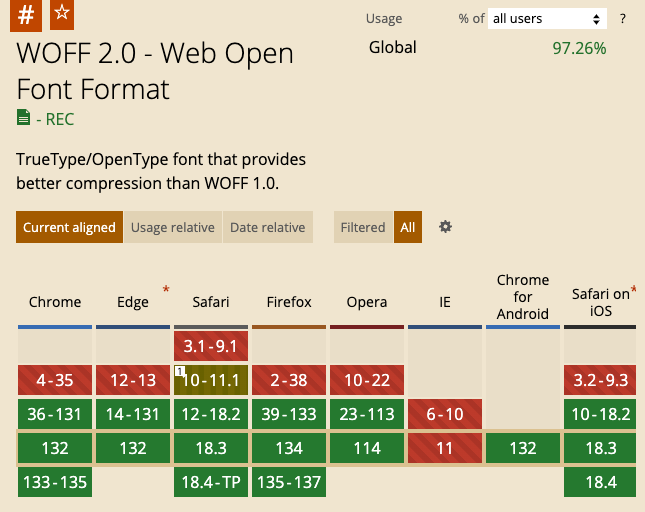Click the Firefox column header
Viewport: 645px width, 512px height.
click(289, 302)
